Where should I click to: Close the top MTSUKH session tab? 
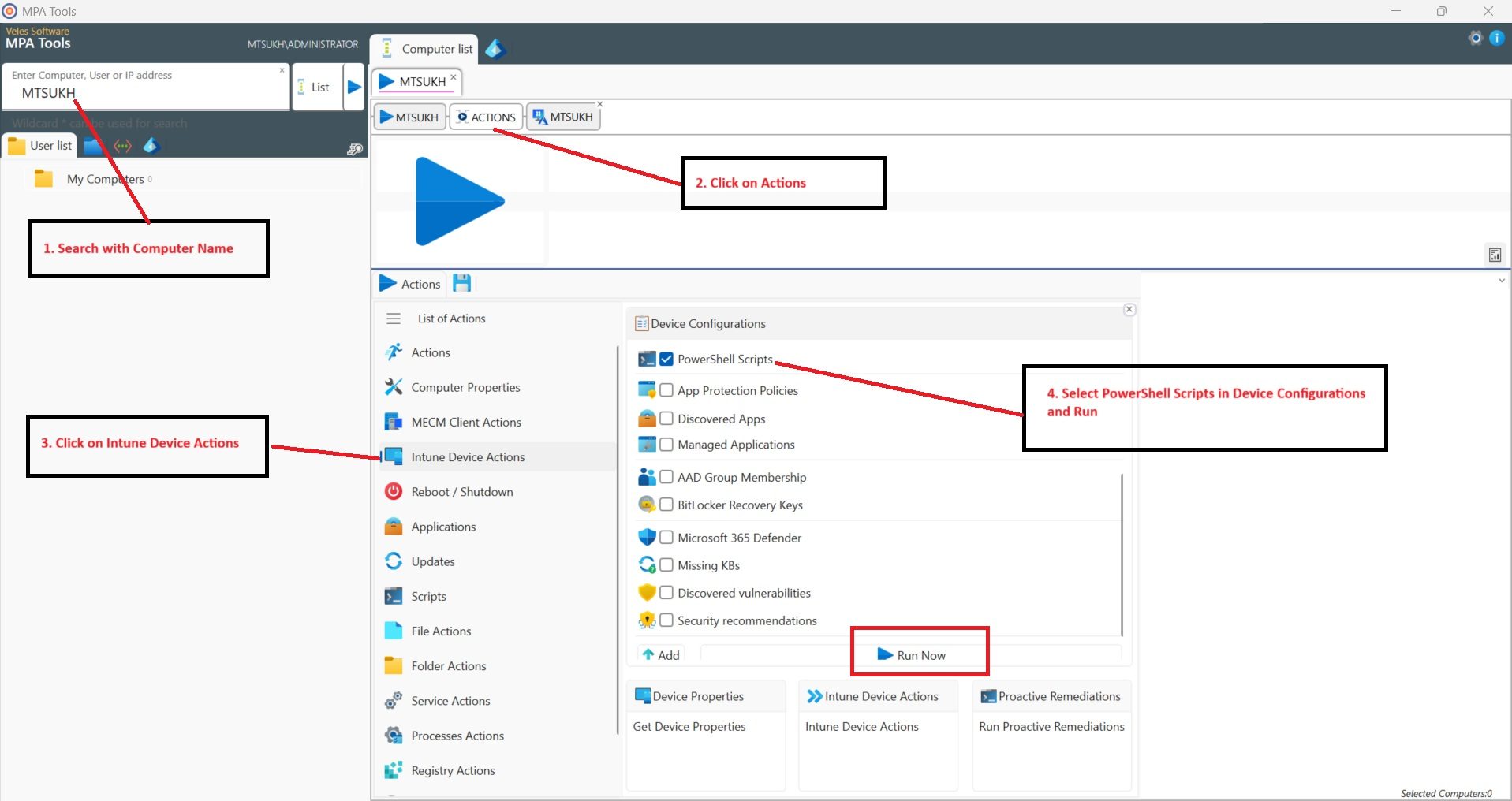tap(454, 77)
